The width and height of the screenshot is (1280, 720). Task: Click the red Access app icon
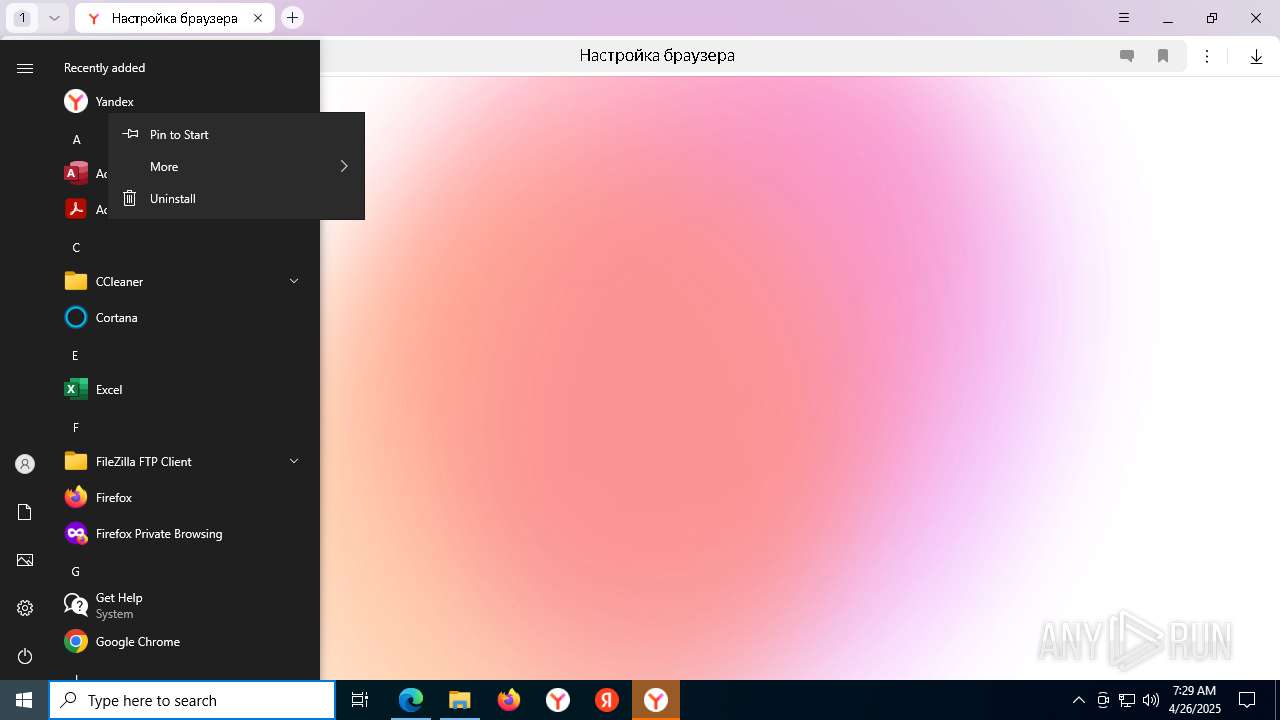[x=76, y=173]
